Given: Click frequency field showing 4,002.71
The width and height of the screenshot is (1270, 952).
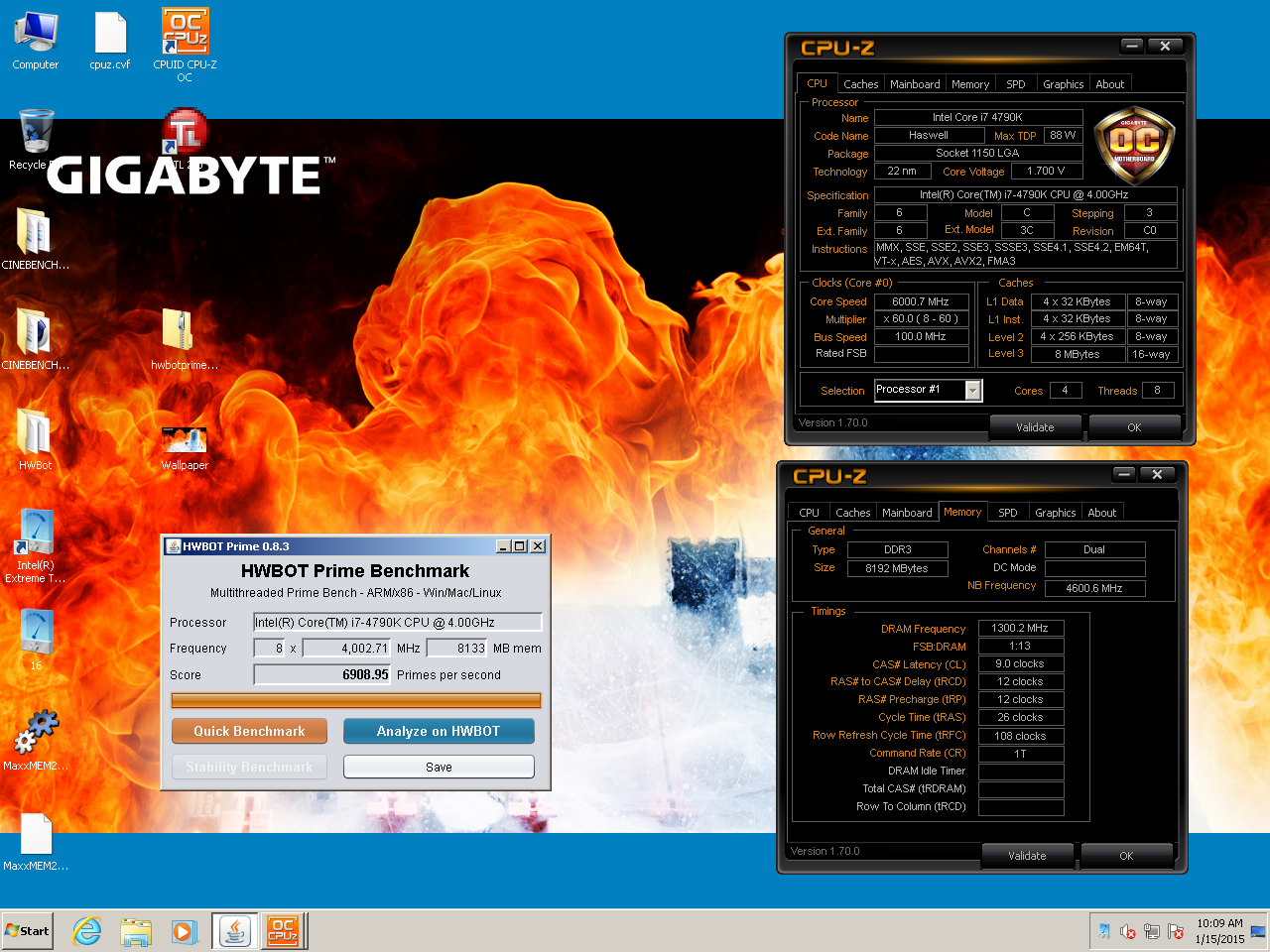Looking at the screenshot, I should pos(347,648).
